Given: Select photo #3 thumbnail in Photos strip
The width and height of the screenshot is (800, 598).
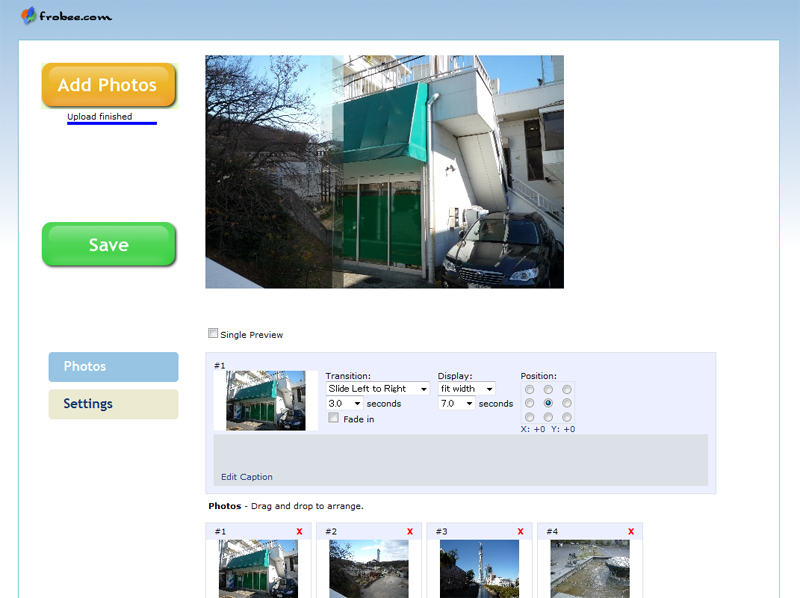Looking at the screenshot, I should click(x=480, y=569).
